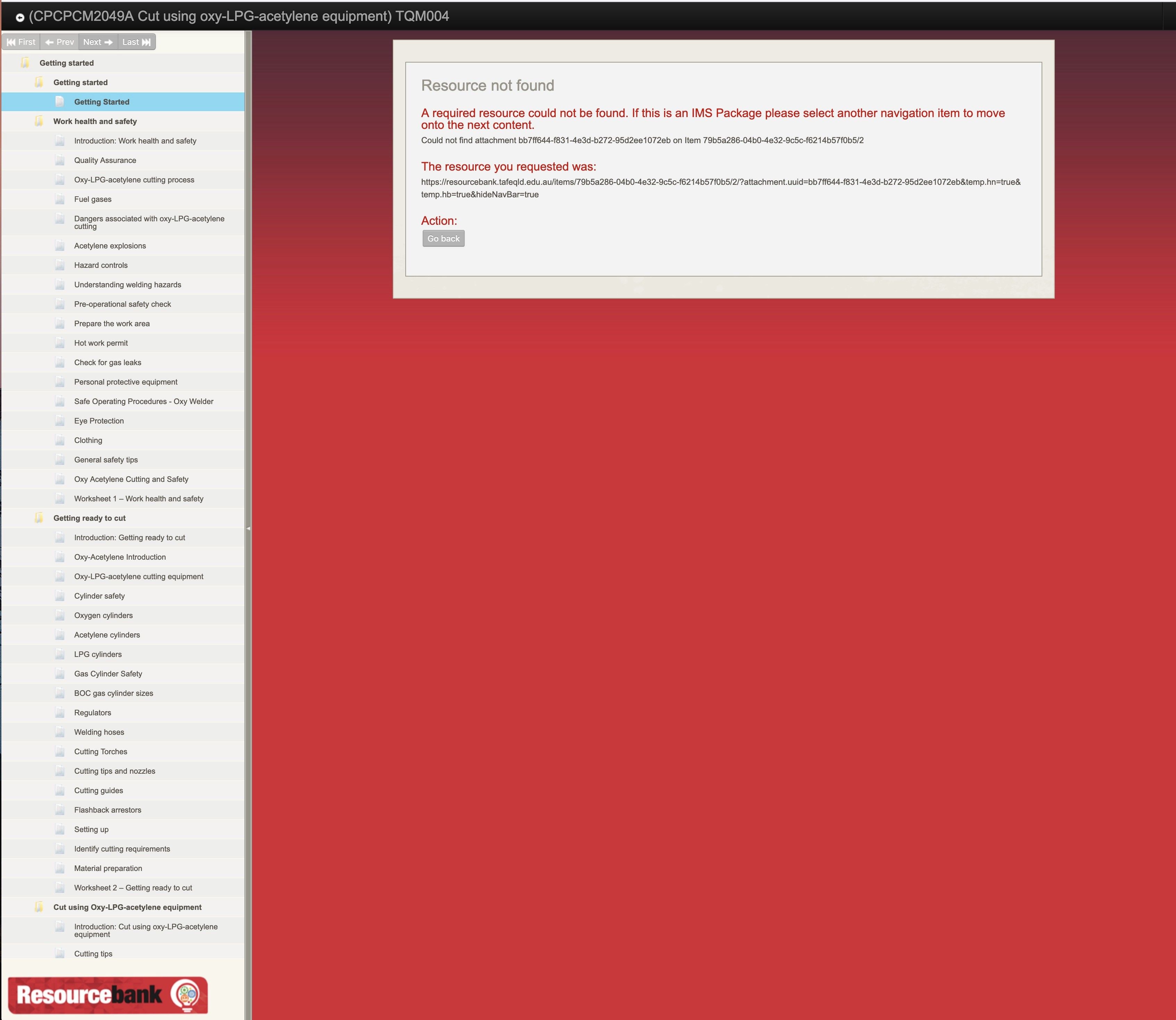Click the Go back button

(x=442, y=238)
